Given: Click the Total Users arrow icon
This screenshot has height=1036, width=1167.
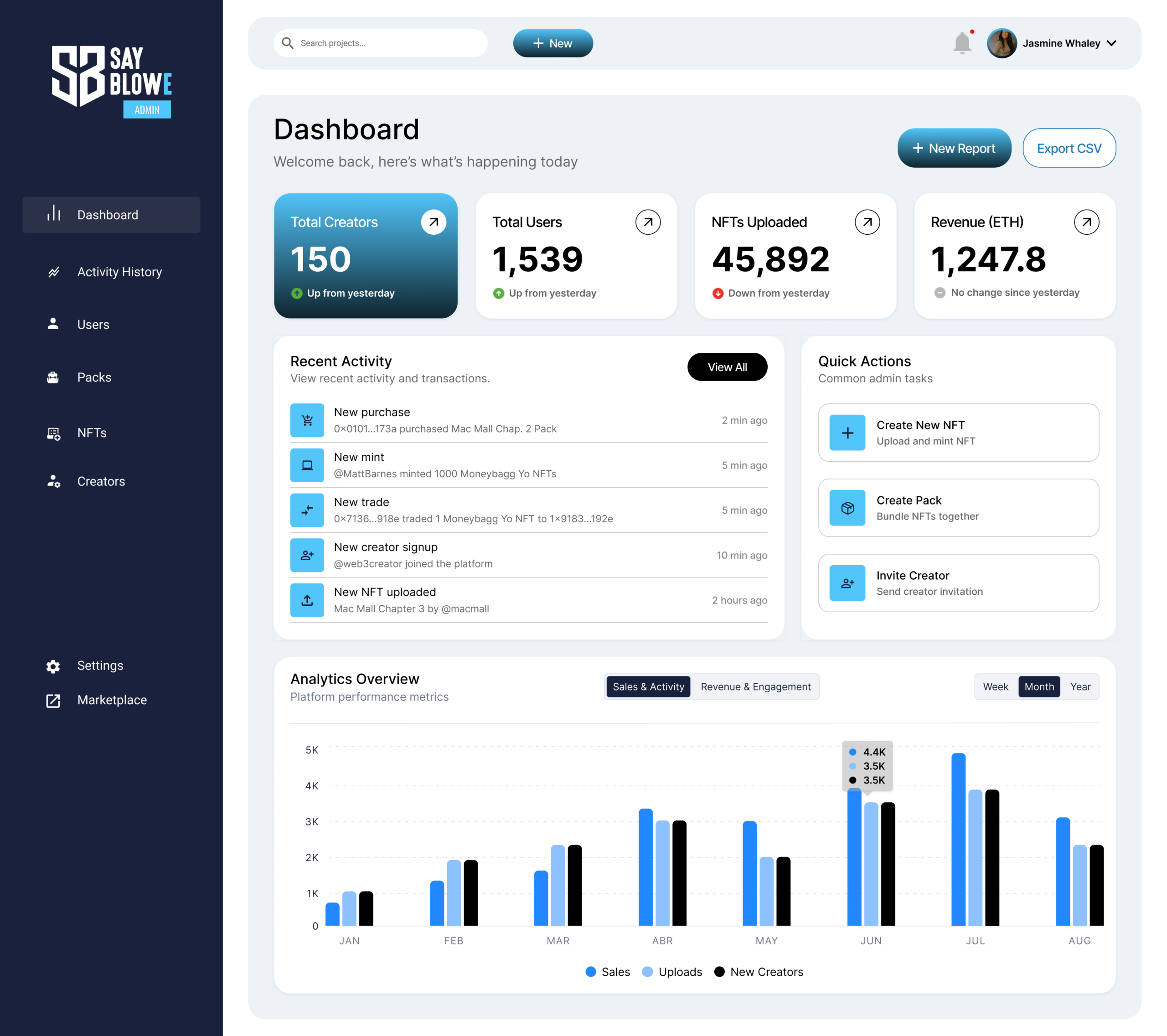Looking at the screenshot, I should [x=647, y=222].
